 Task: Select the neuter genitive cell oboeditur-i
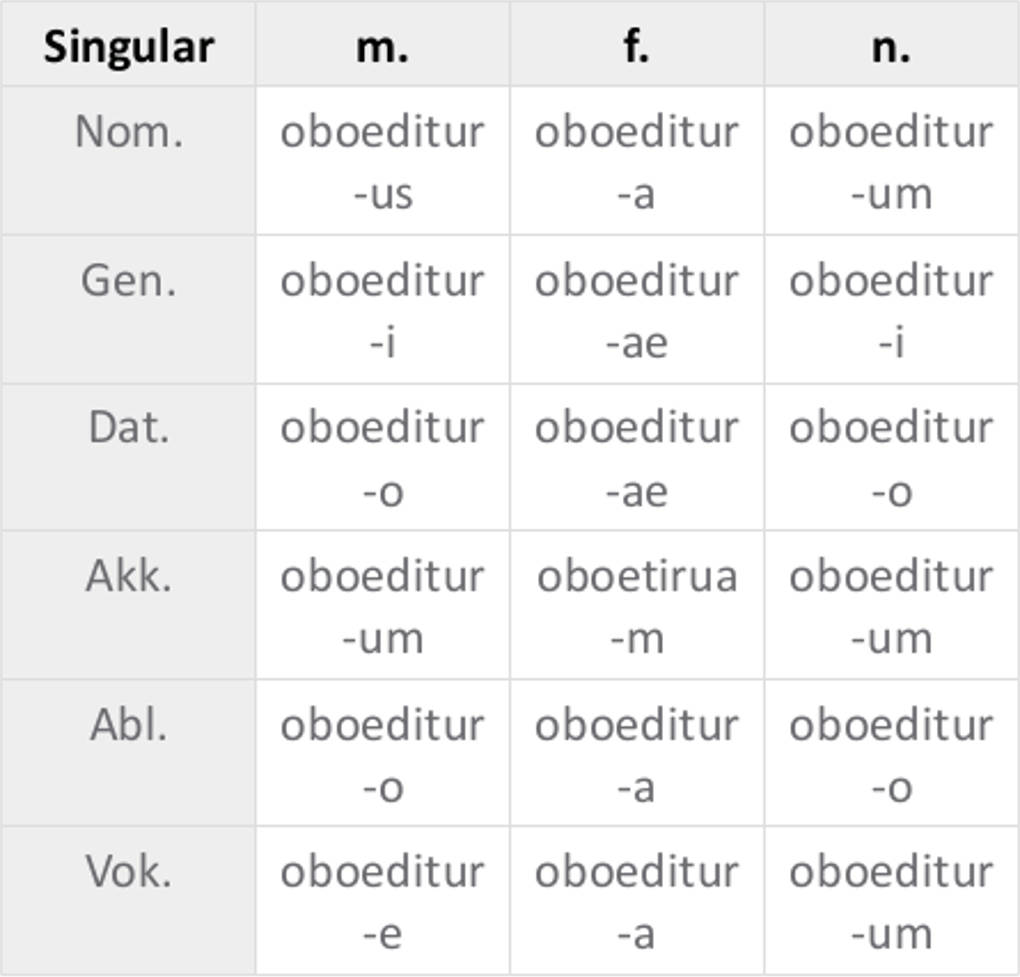891,309
